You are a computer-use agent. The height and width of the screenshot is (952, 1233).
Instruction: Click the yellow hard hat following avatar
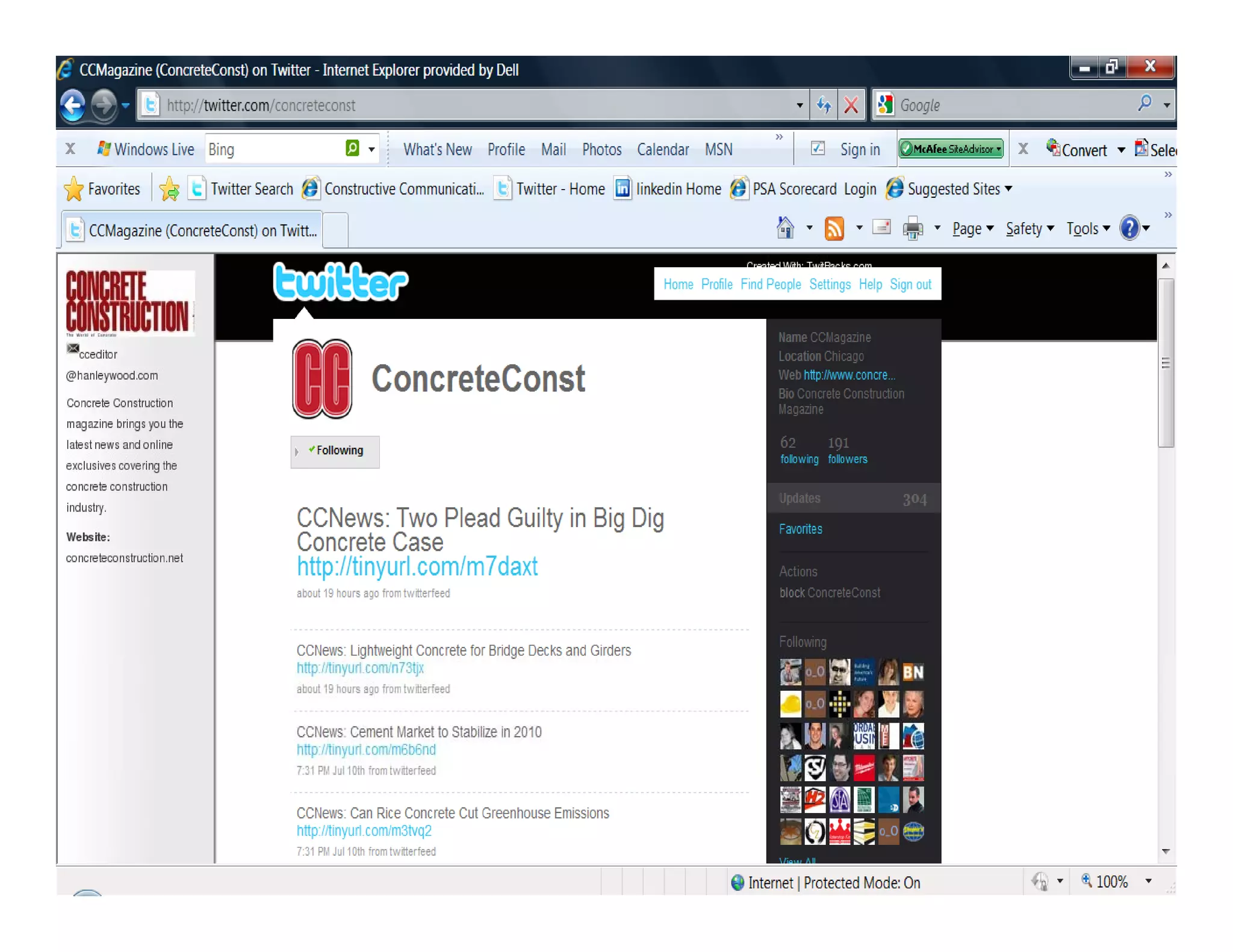click(x=790, y=704)
